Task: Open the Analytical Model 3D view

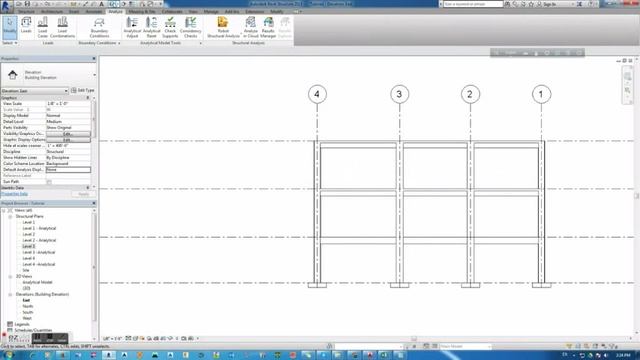Action: pyautogui.click(x=37, y=282)
